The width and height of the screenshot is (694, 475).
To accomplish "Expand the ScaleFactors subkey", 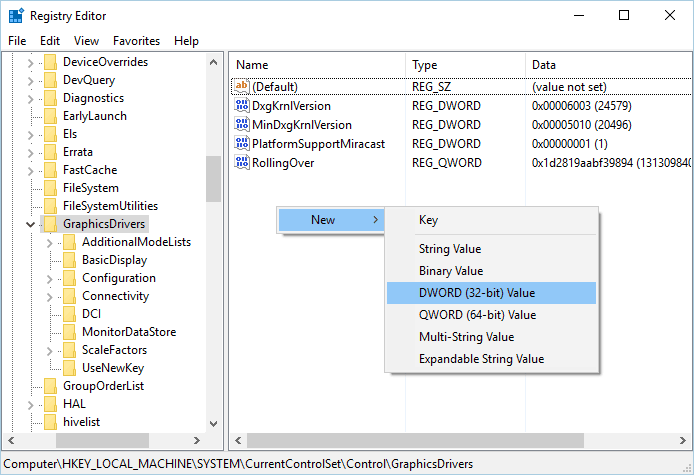I will pyautogui.click(x=49, y=351).
